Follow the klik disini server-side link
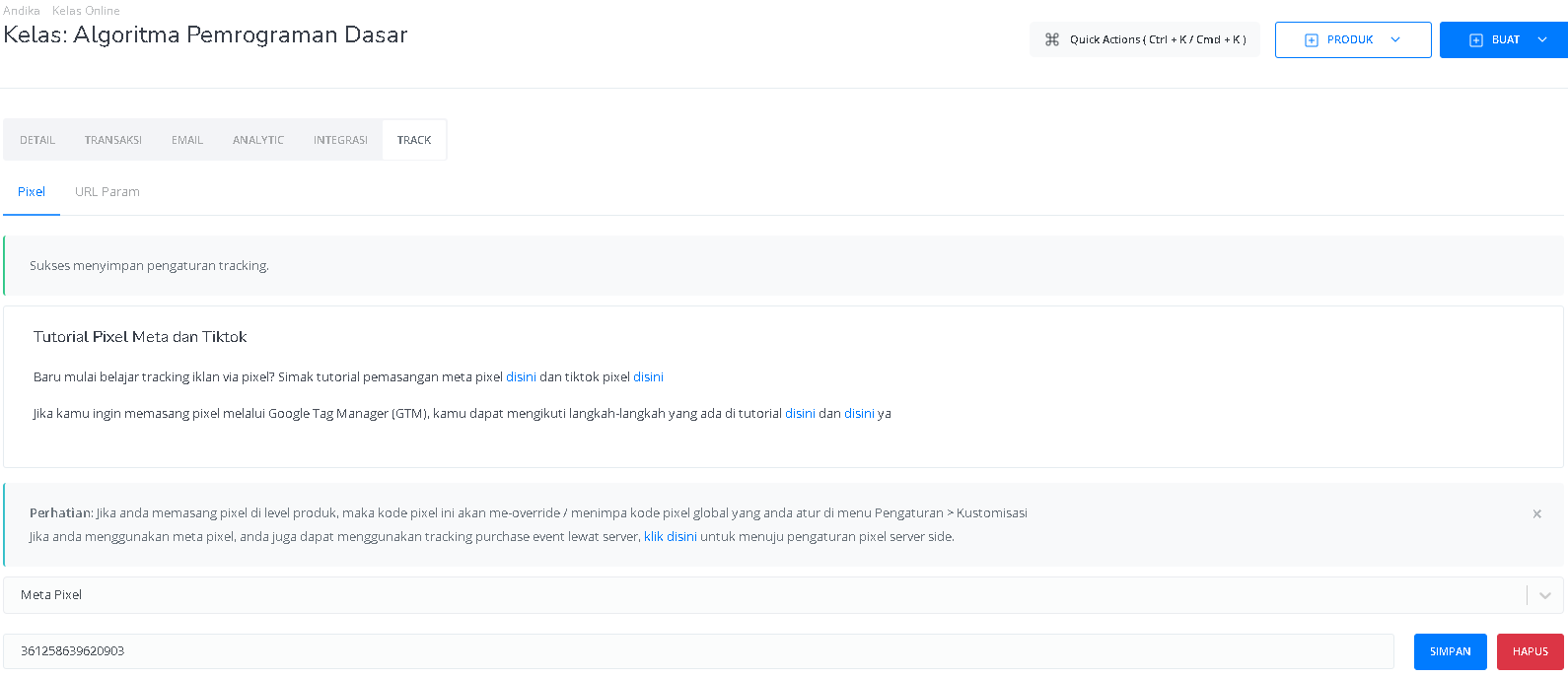The width and height of the screenshot is (1568, 677). tap(671, 537)
